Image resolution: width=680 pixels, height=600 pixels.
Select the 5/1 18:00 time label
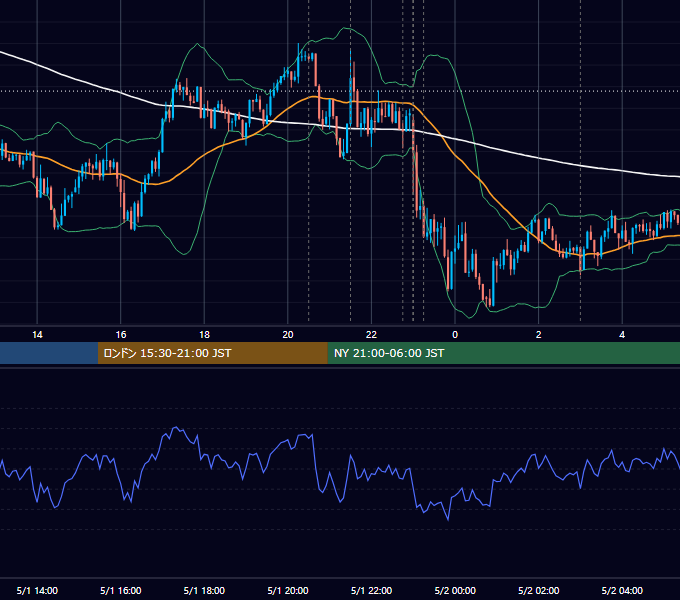(x=204, y=590)
